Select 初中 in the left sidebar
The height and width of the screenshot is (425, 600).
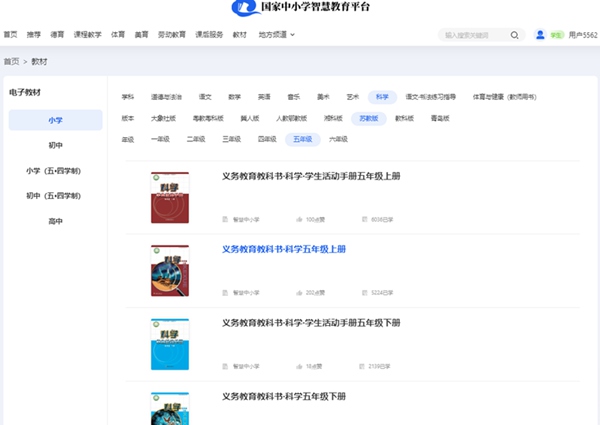(55, 145)
